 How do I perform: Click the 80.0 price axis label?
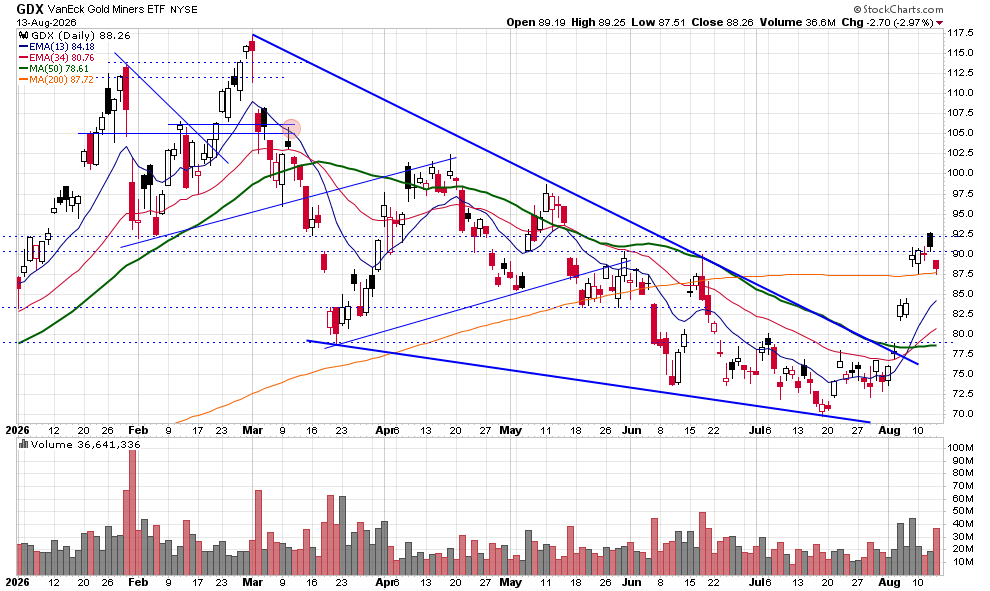tap(963, 333)
